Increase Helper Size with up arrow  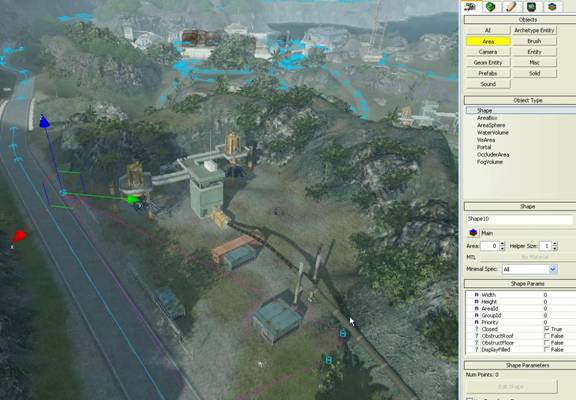click(555, 244)
